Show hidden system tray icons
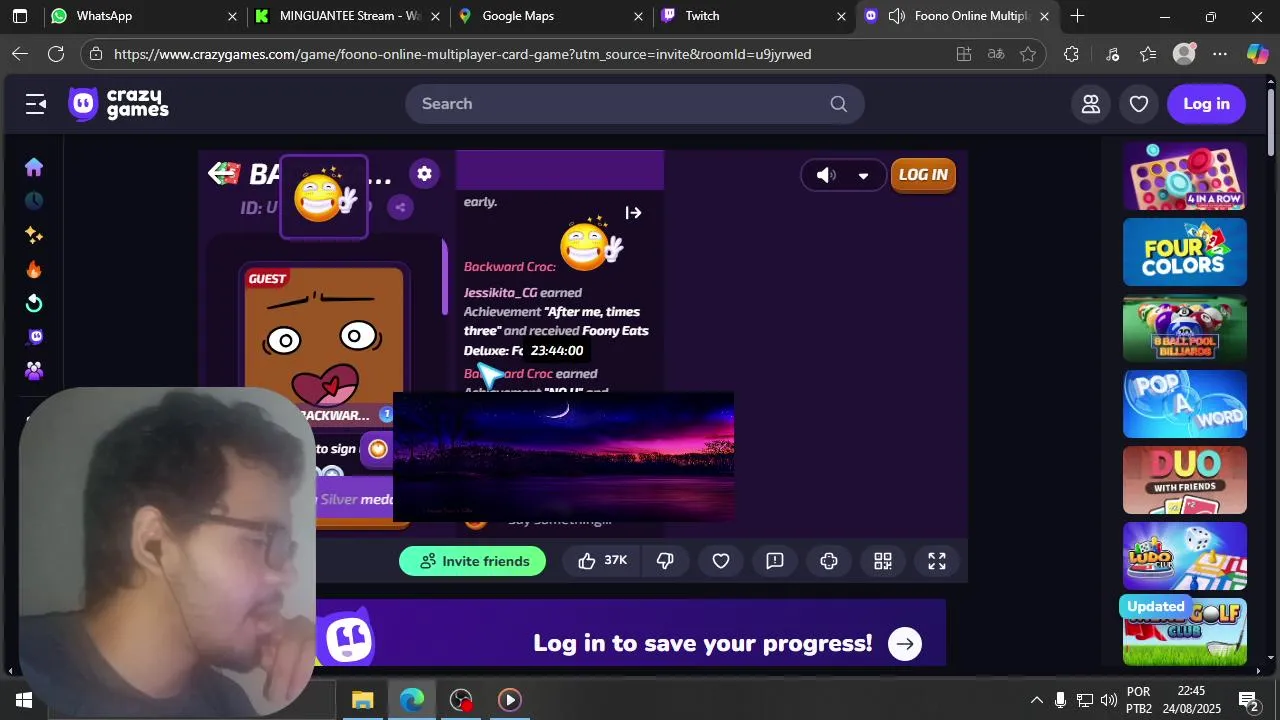Screen dimensions: 1280x720 coord(1036,700)
